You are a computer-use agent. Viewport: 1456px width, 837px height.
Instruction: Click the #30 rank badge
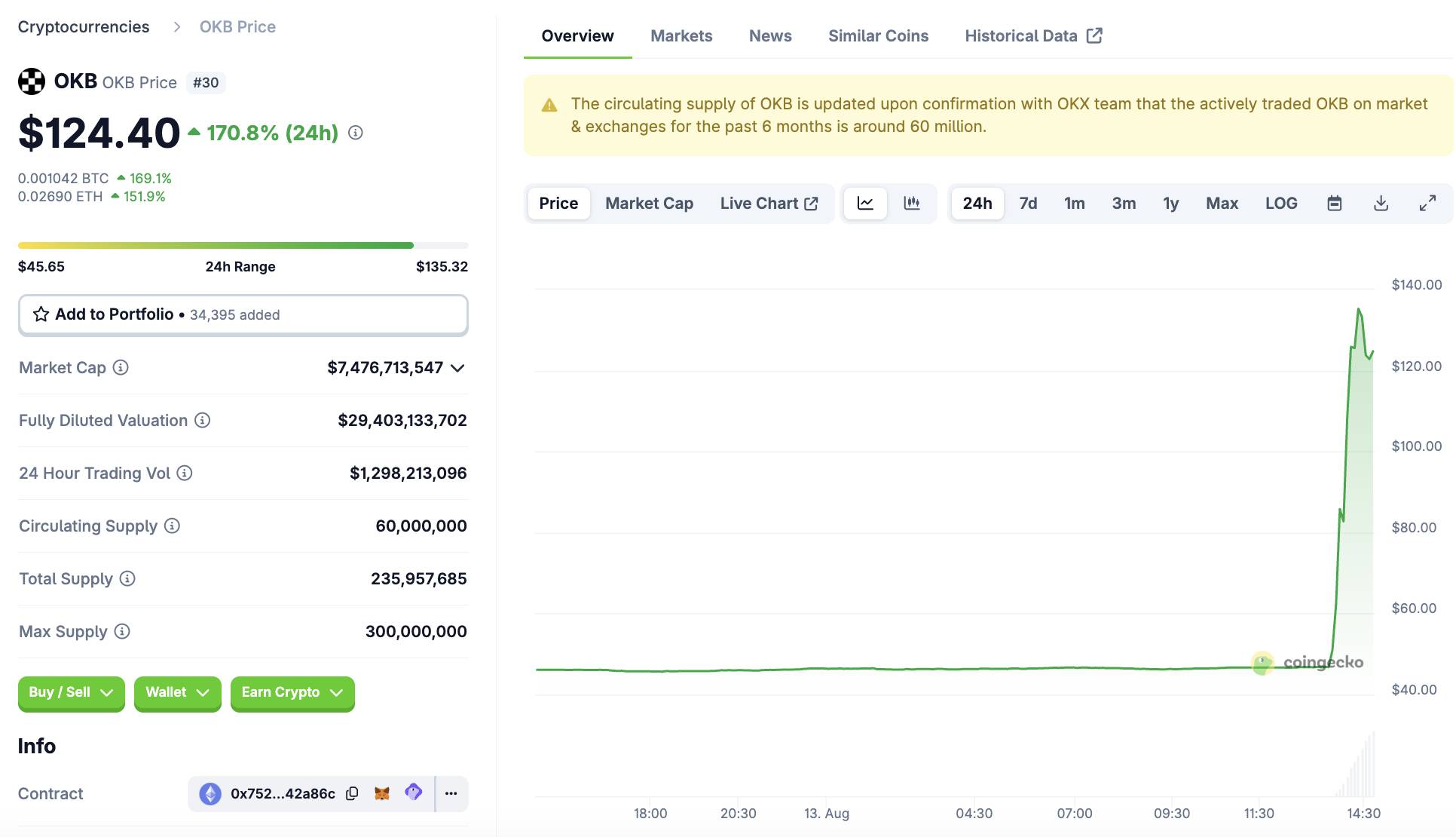(206, 82)
